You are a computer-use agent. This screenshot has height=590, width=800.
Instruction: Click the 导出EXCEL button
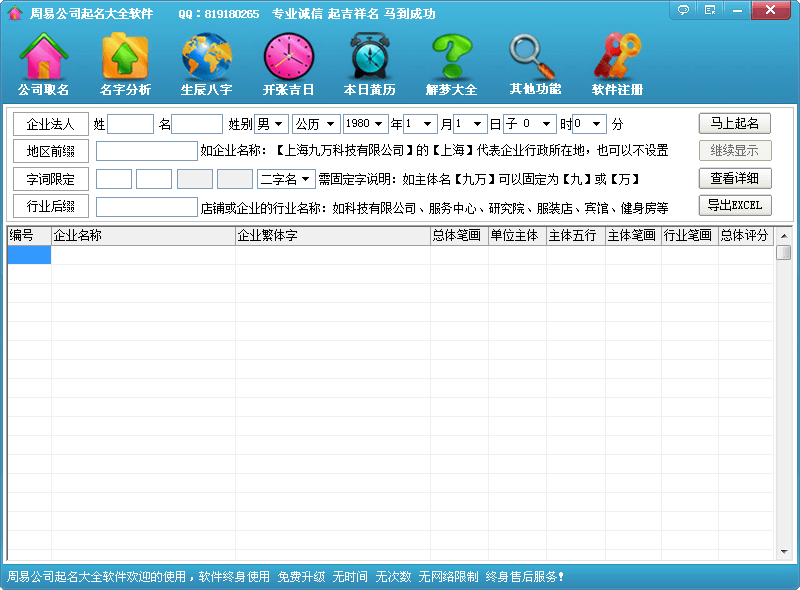(735, 206)
